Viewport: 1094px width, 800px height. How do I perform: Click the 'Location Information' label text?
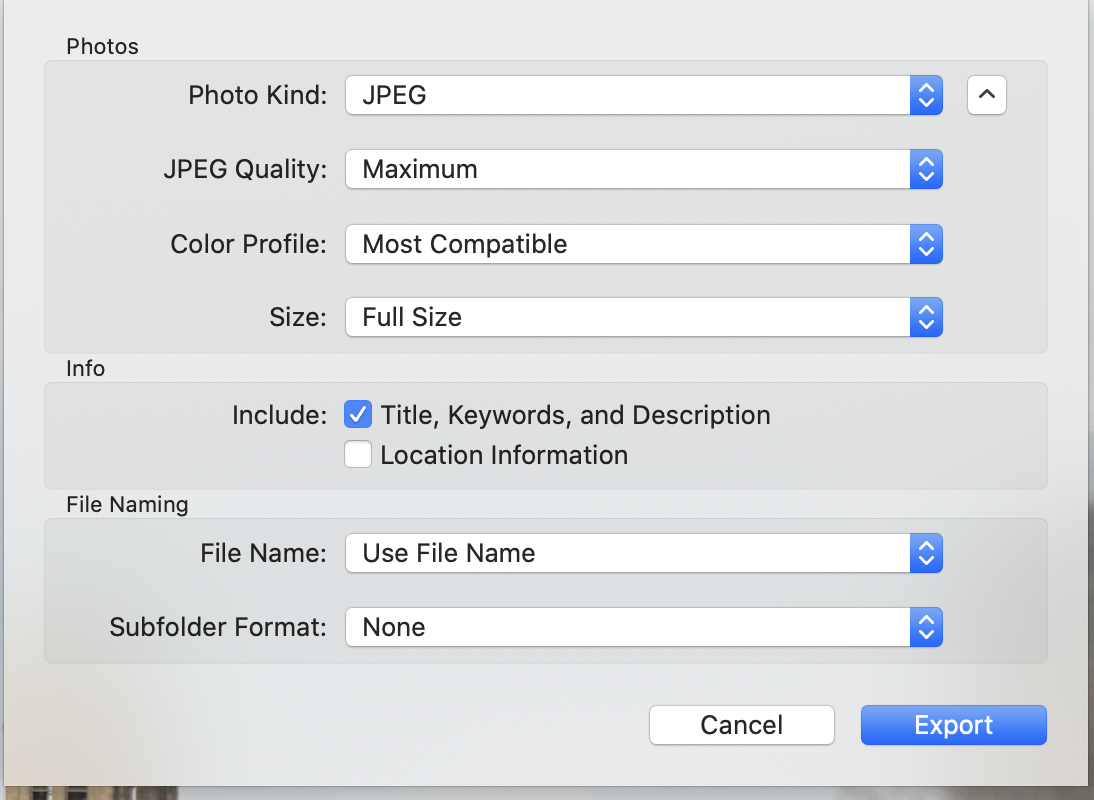click(504, 455)
